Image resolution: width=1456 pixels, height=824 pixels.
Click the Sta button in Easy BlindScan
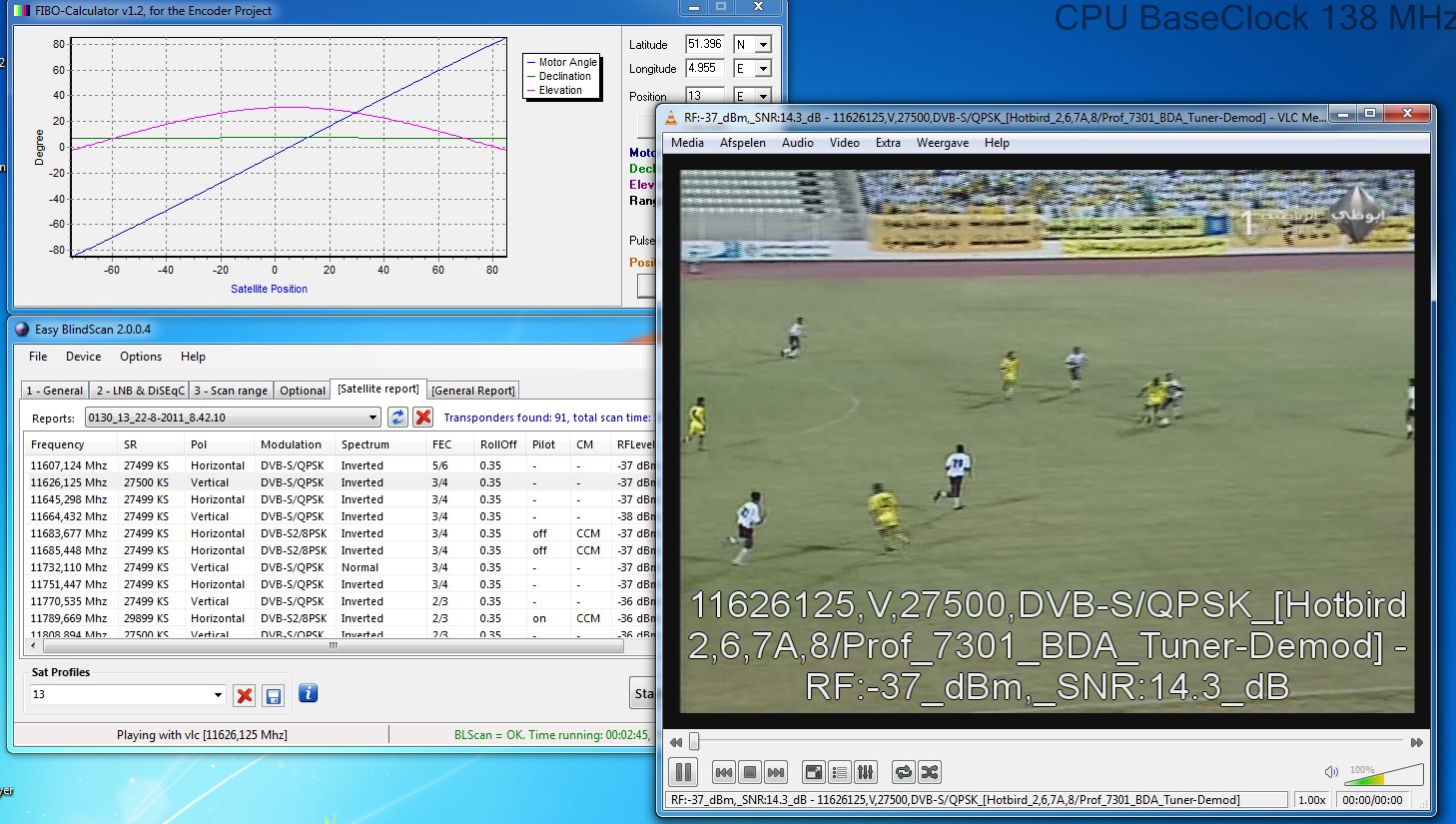[x=642, y=693]
